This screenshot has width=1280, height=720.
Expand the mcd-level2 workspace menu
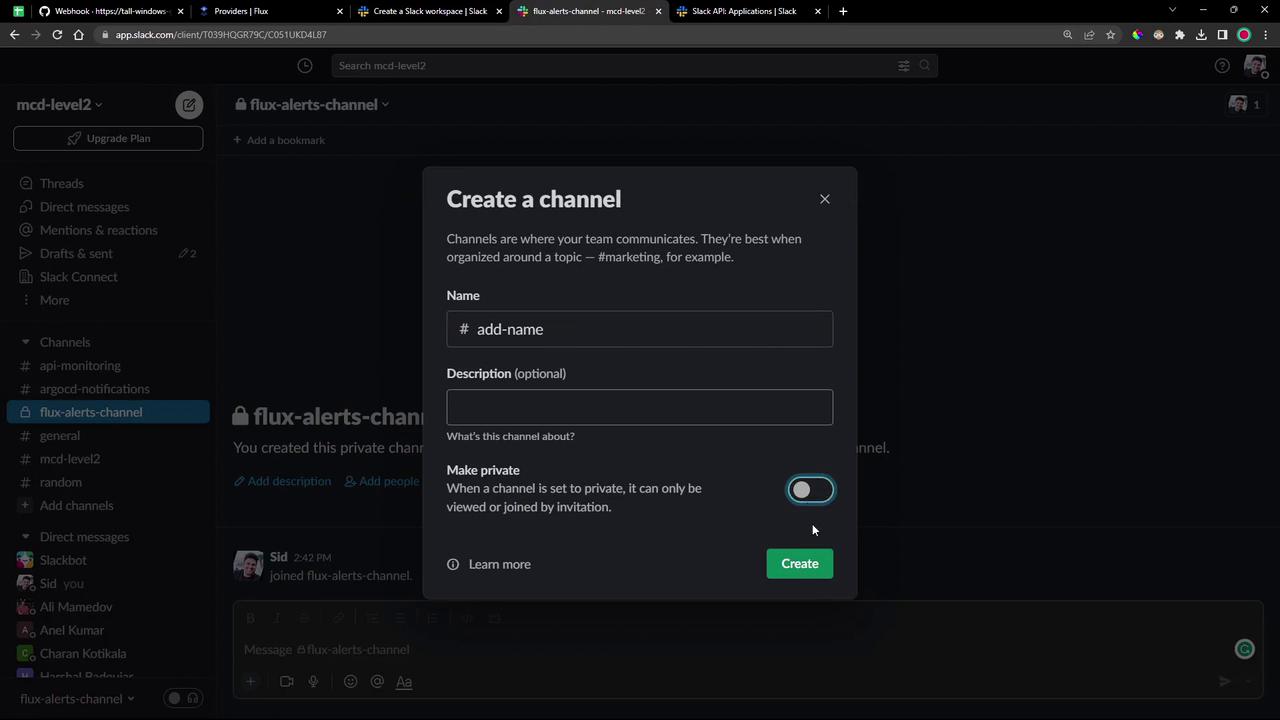(x=59, y=105)
